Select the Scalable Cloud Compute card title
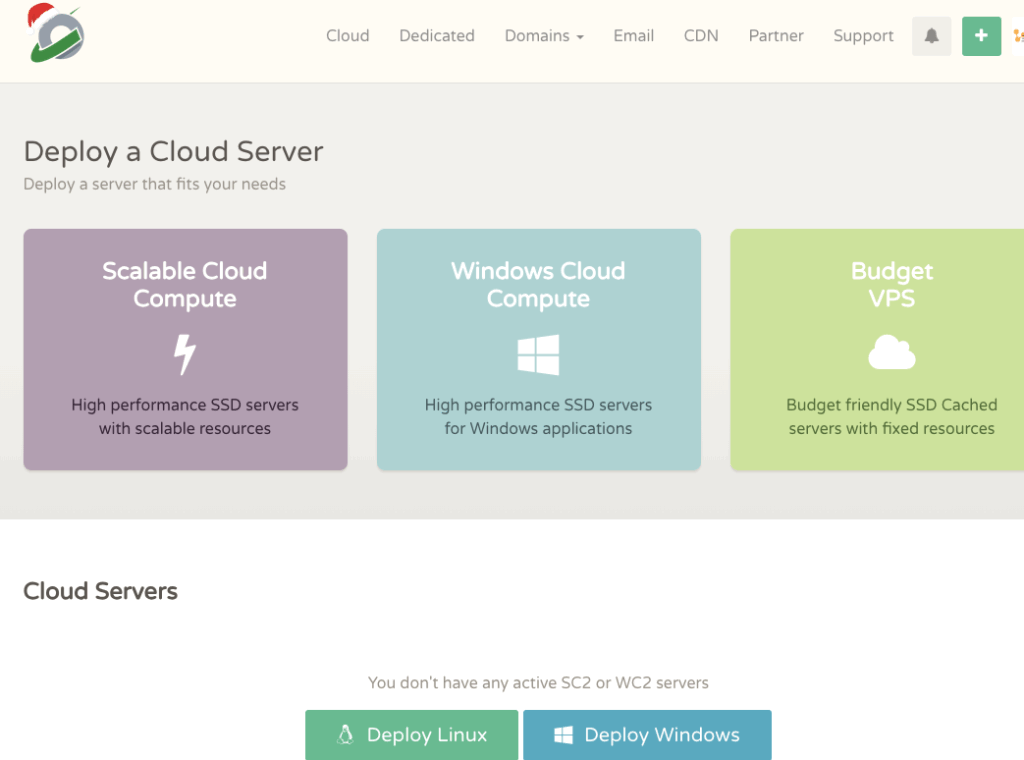 pyautogui.click(x=185, y=285)
